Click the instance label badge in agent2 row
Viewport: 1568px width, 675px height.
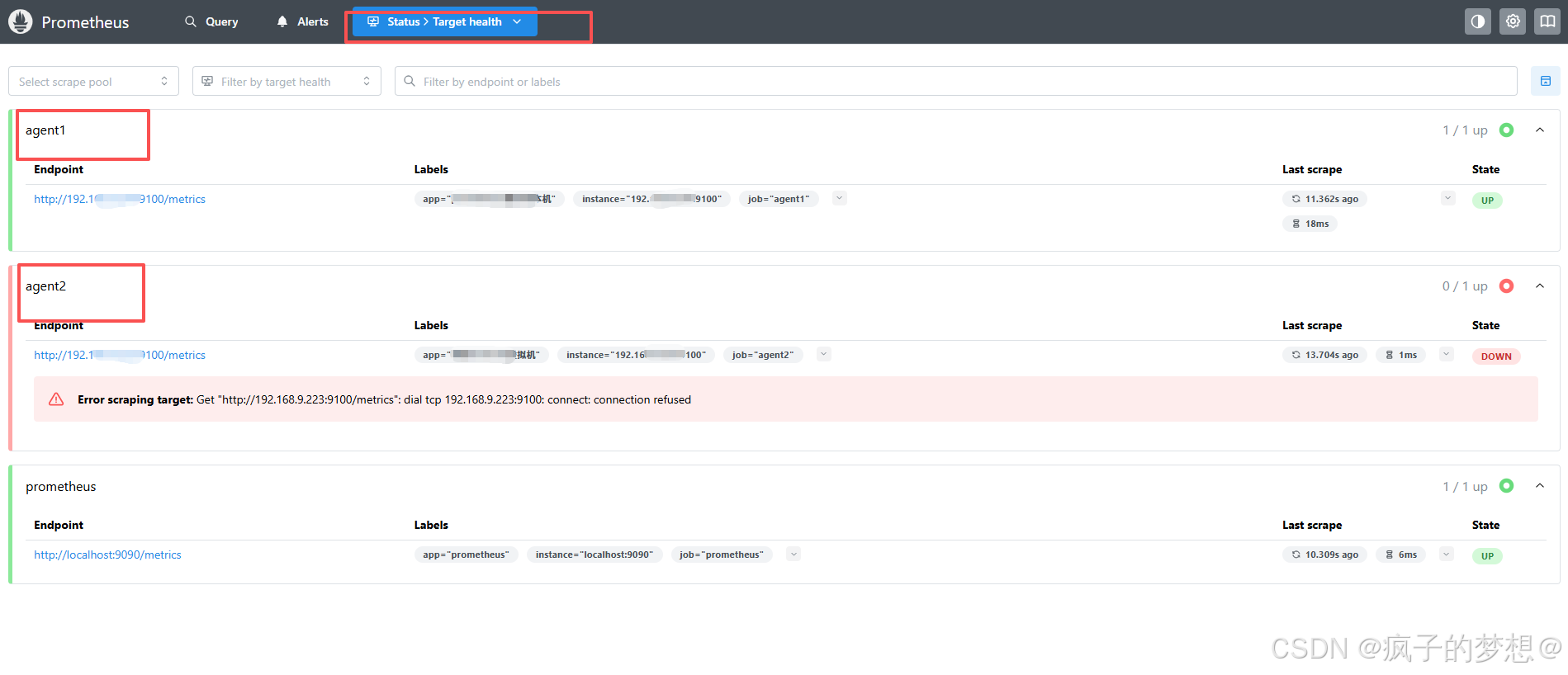pyautogui.click(x=636, y=355)
